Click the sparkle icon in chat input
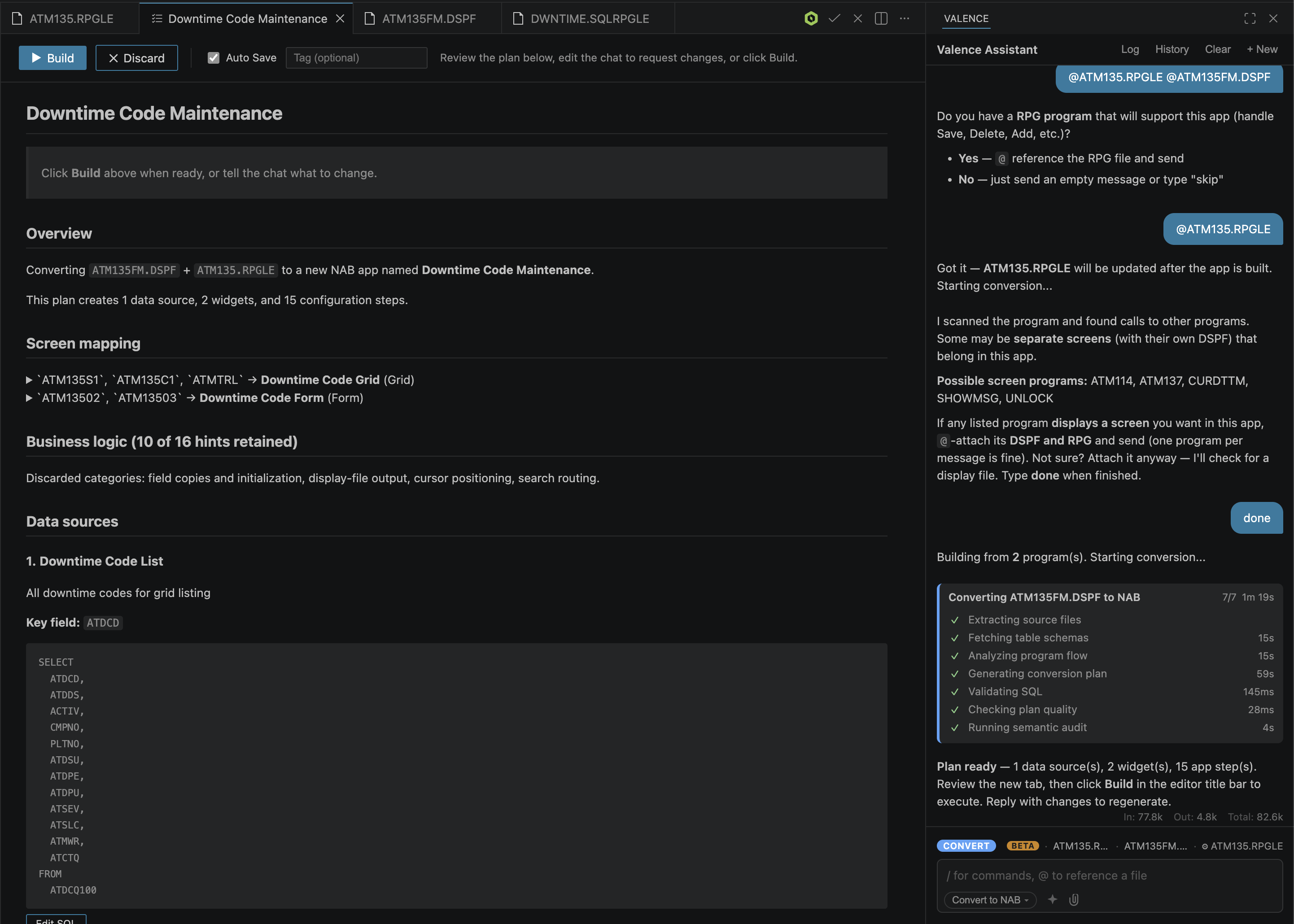This screenshot has width=1294, height=924. 1052,899
